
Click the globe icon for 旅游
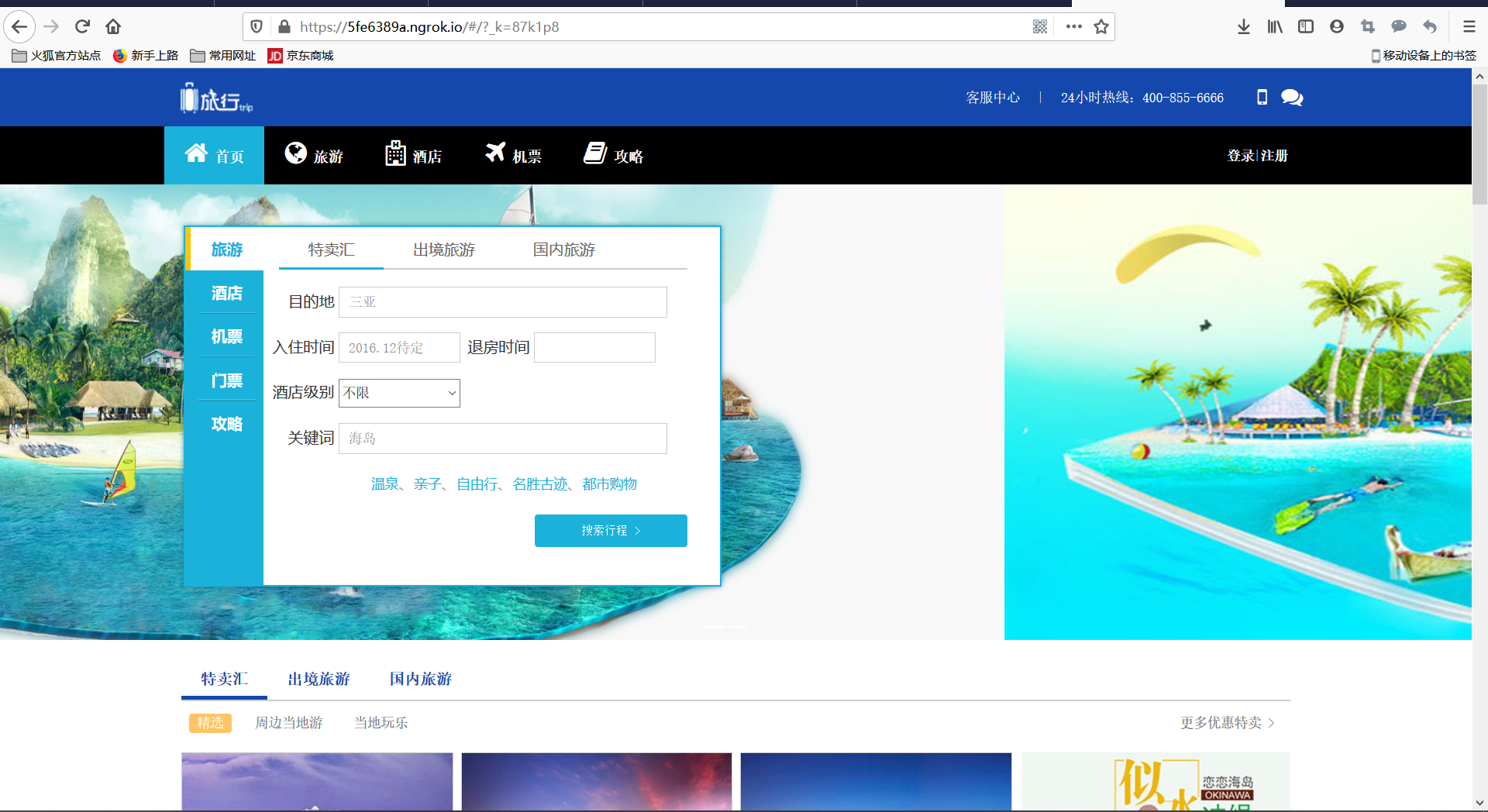click(294, 153)
